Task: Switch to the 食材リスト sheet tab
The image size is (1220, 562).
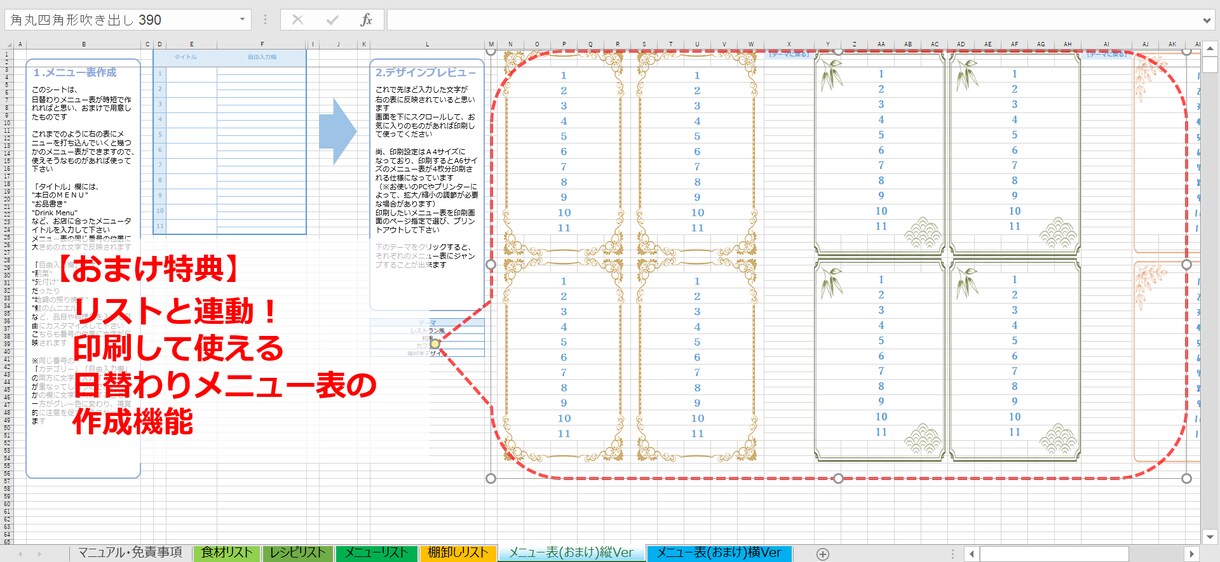Action: pyautogui.click(x=227, y=553)
